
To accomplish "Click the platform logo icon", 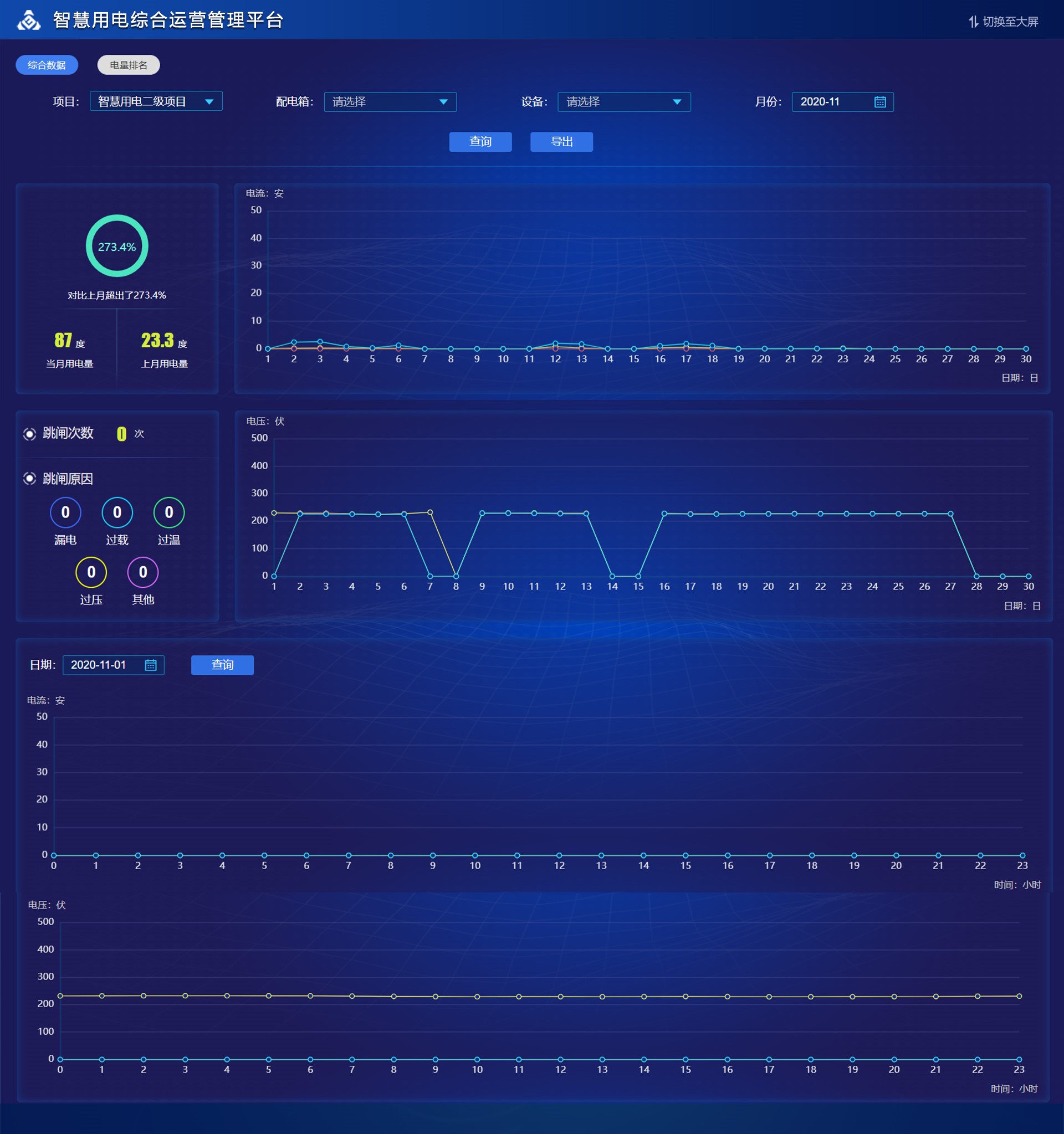I will point(28,20).
